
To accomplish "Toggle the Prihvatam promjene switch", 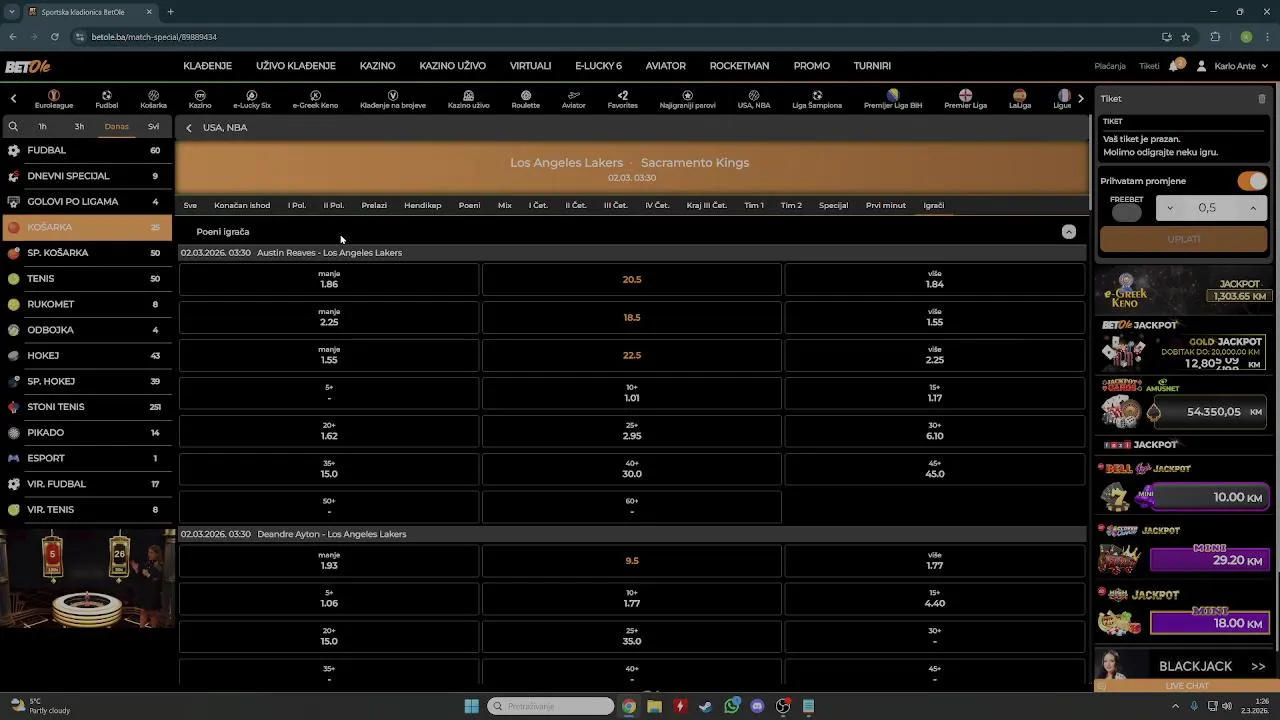I will point(1252,181).
